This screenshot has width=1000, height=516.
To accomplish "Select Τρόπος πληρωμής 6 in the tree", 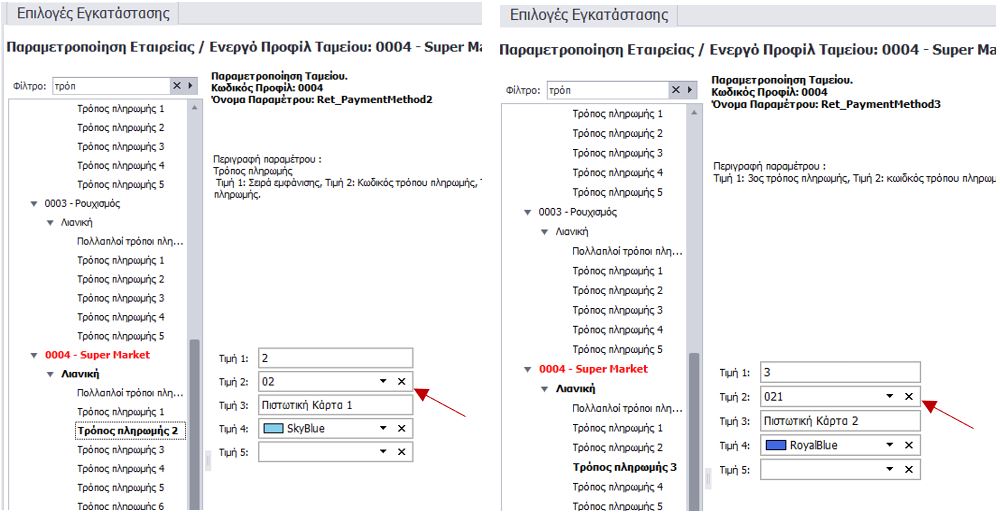I will pos(120,507).
